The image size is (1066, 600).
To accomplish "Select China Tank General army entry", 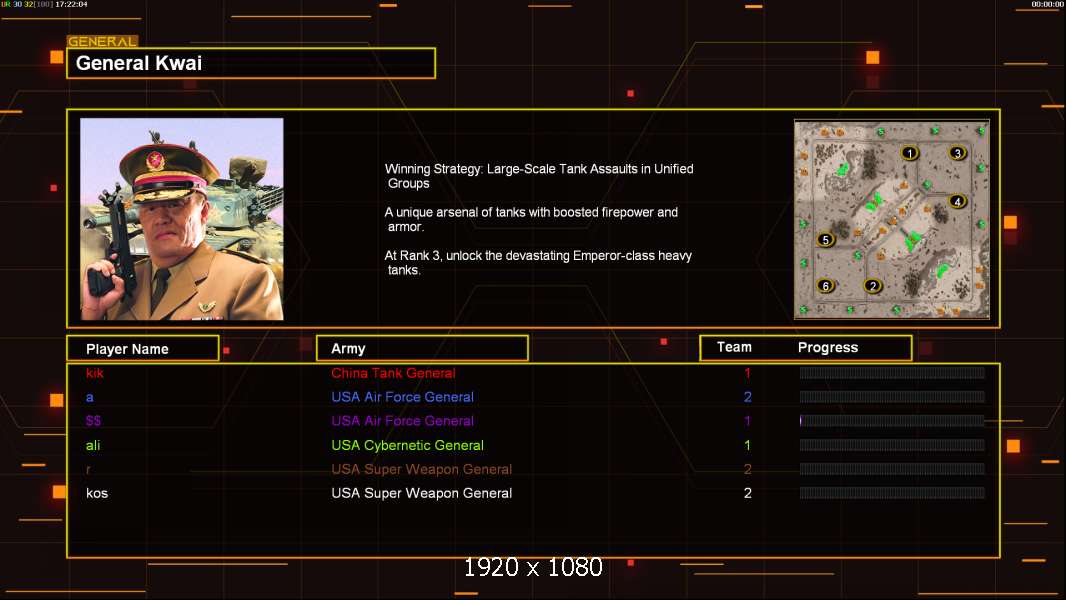I will tap(393, 373).
